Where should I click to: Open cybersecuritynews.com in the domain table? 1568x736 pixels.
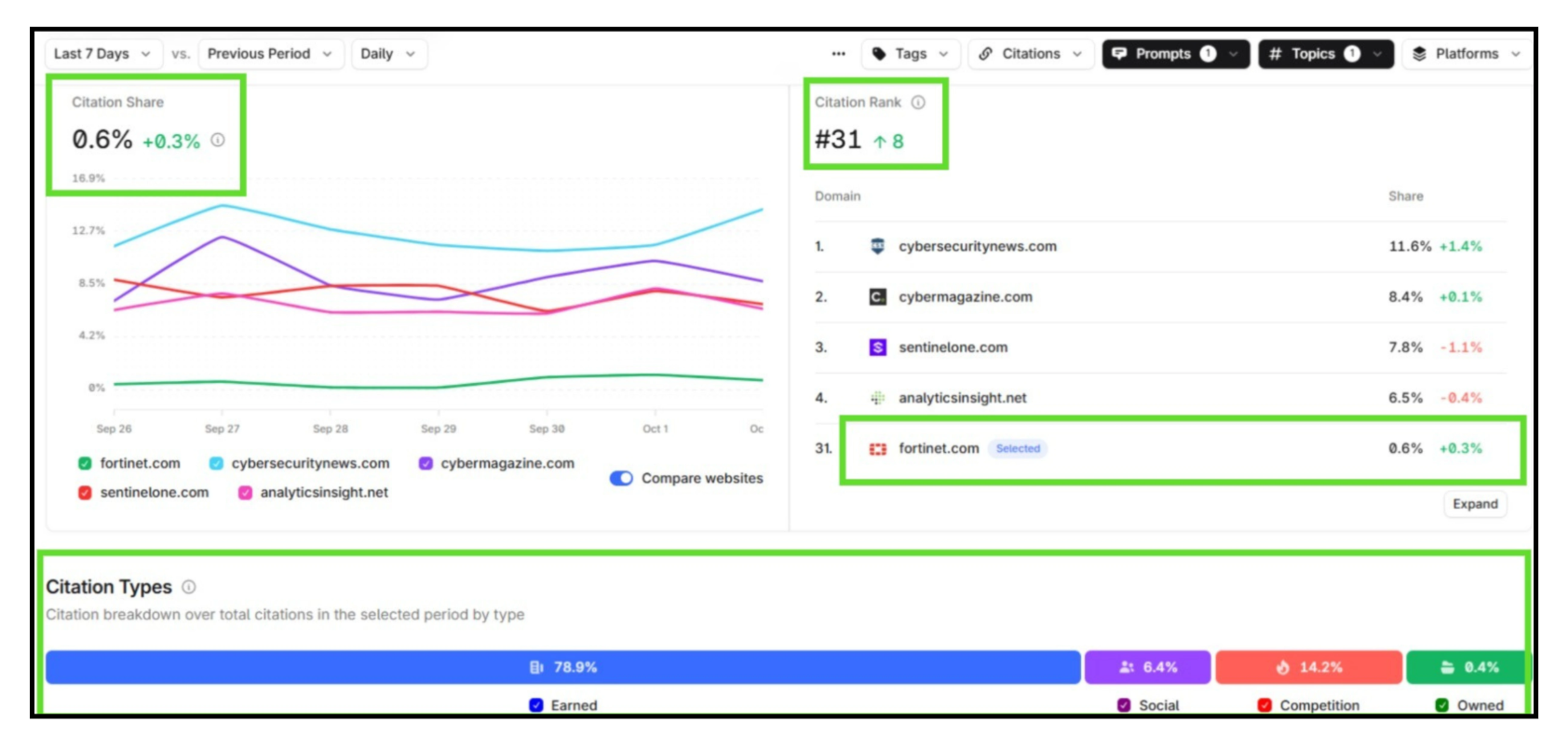pos(978,246)
